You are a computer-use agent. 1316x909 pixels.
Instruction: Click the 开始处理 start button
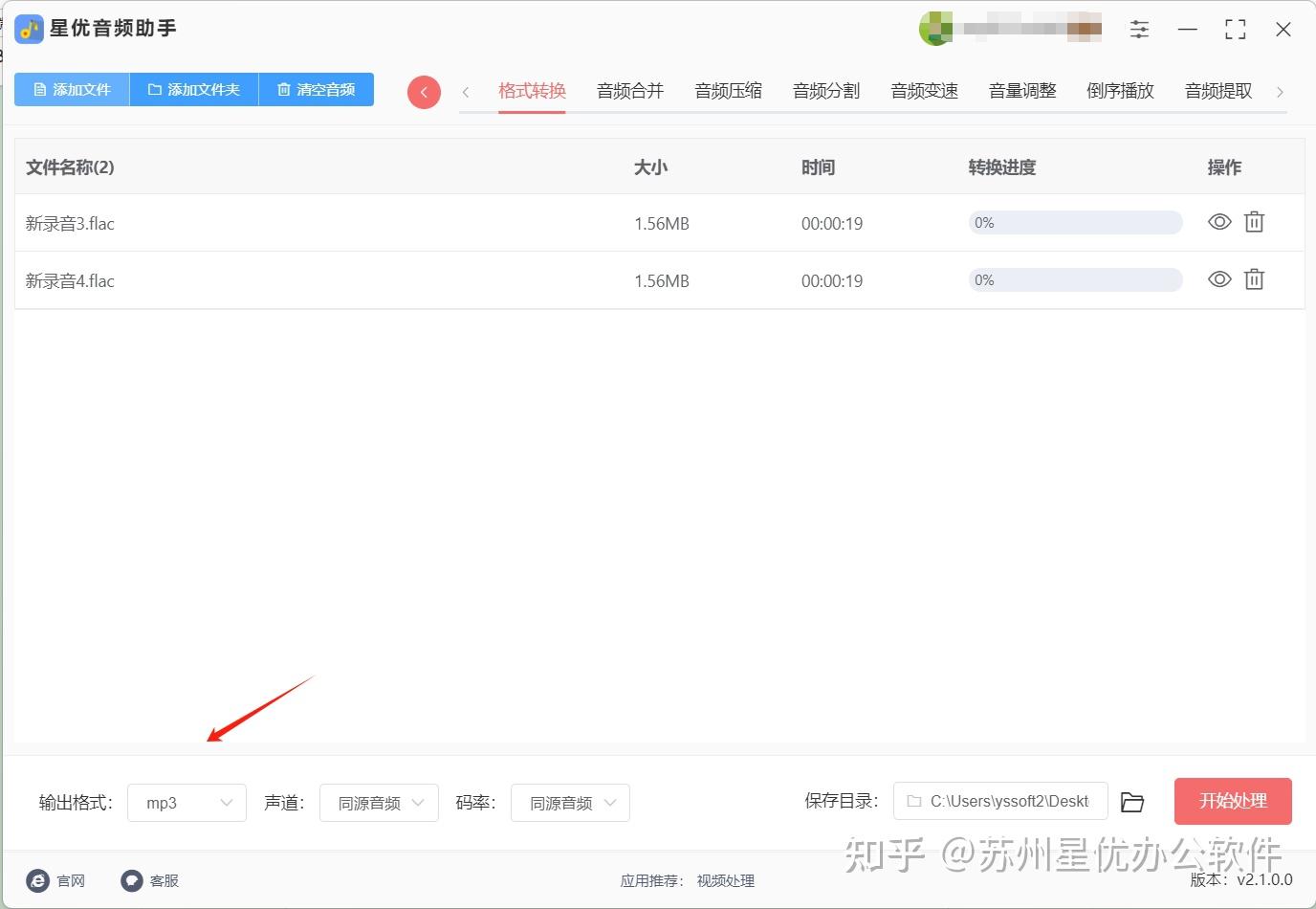(1233, 801)
